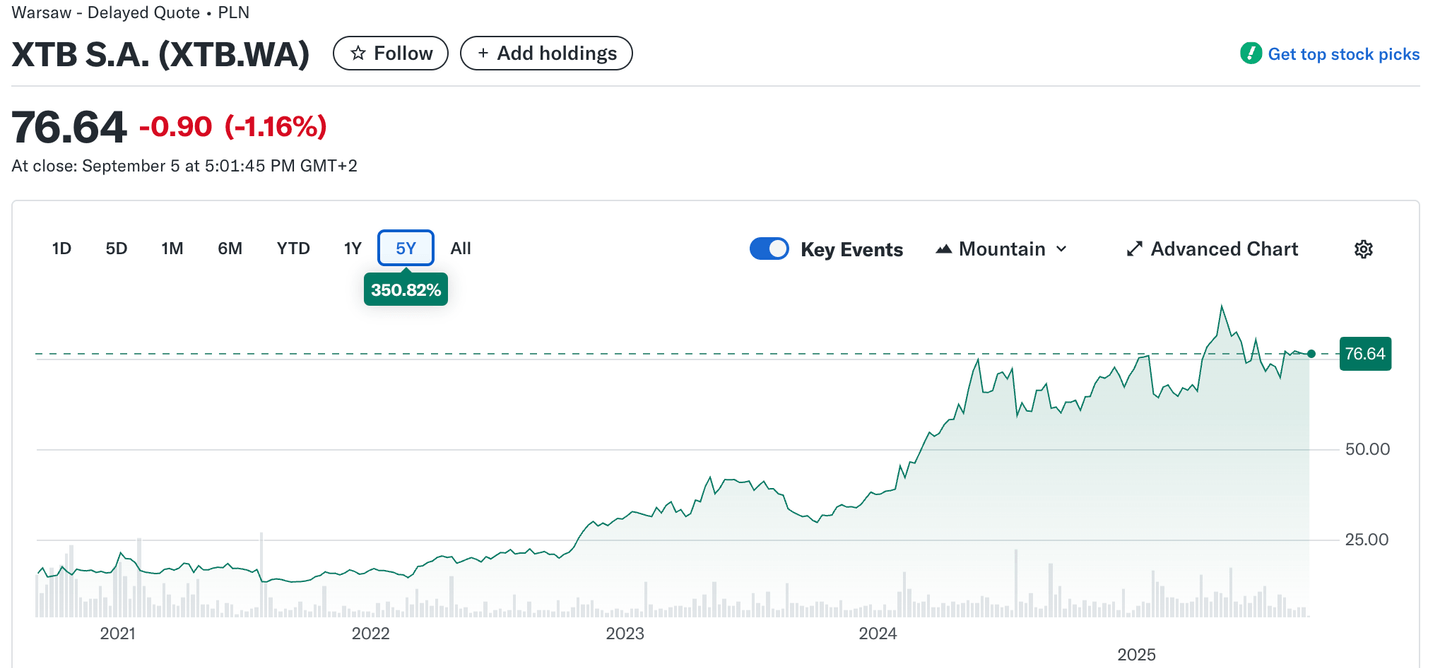The image size is (1440, 668).
Task: Expand the Mountain chart type dropdown
Action: coord(1061,249)
